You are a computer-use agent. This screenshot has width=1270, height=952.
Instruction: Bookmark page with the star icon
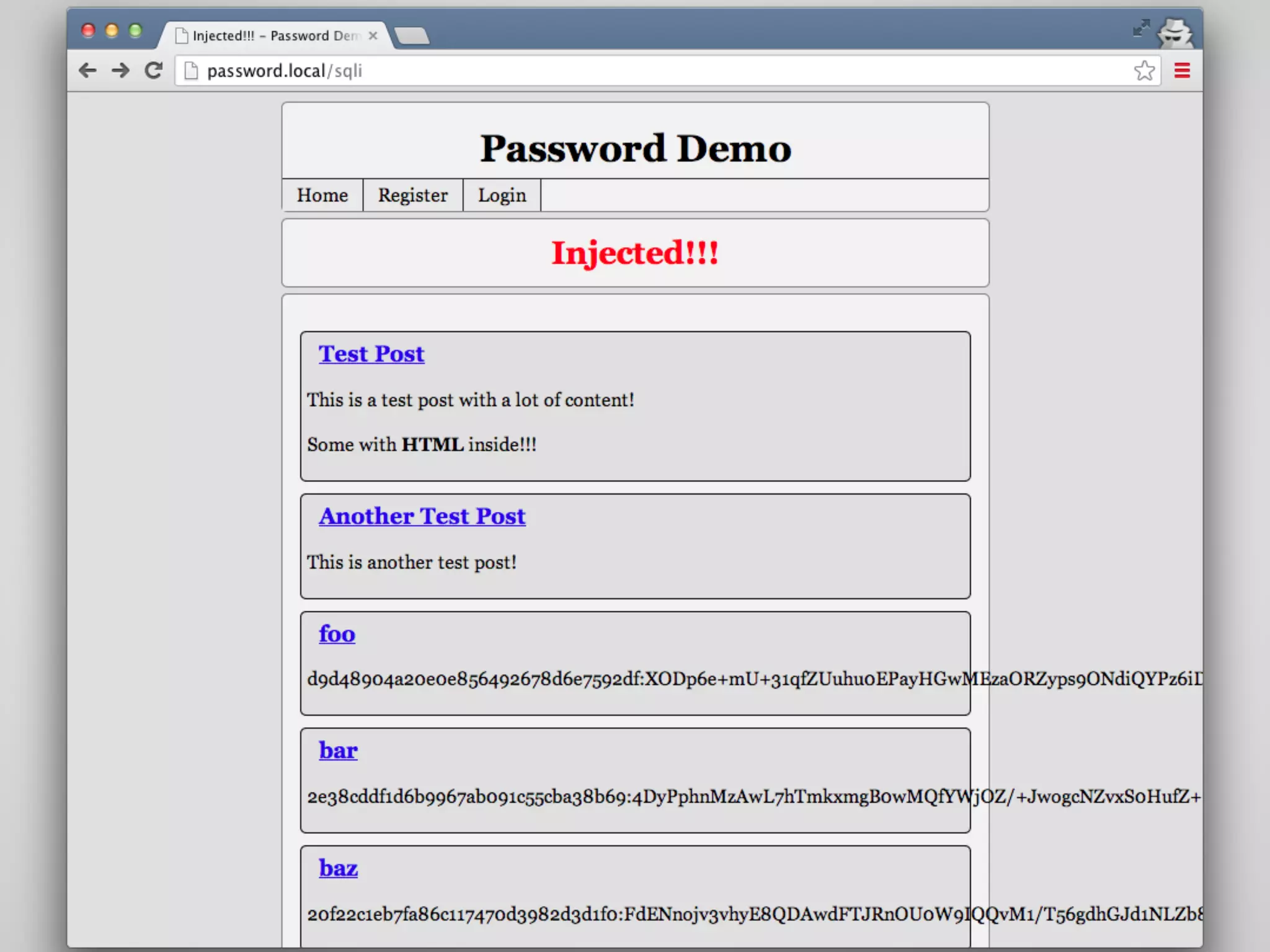tap(1144, 71)
